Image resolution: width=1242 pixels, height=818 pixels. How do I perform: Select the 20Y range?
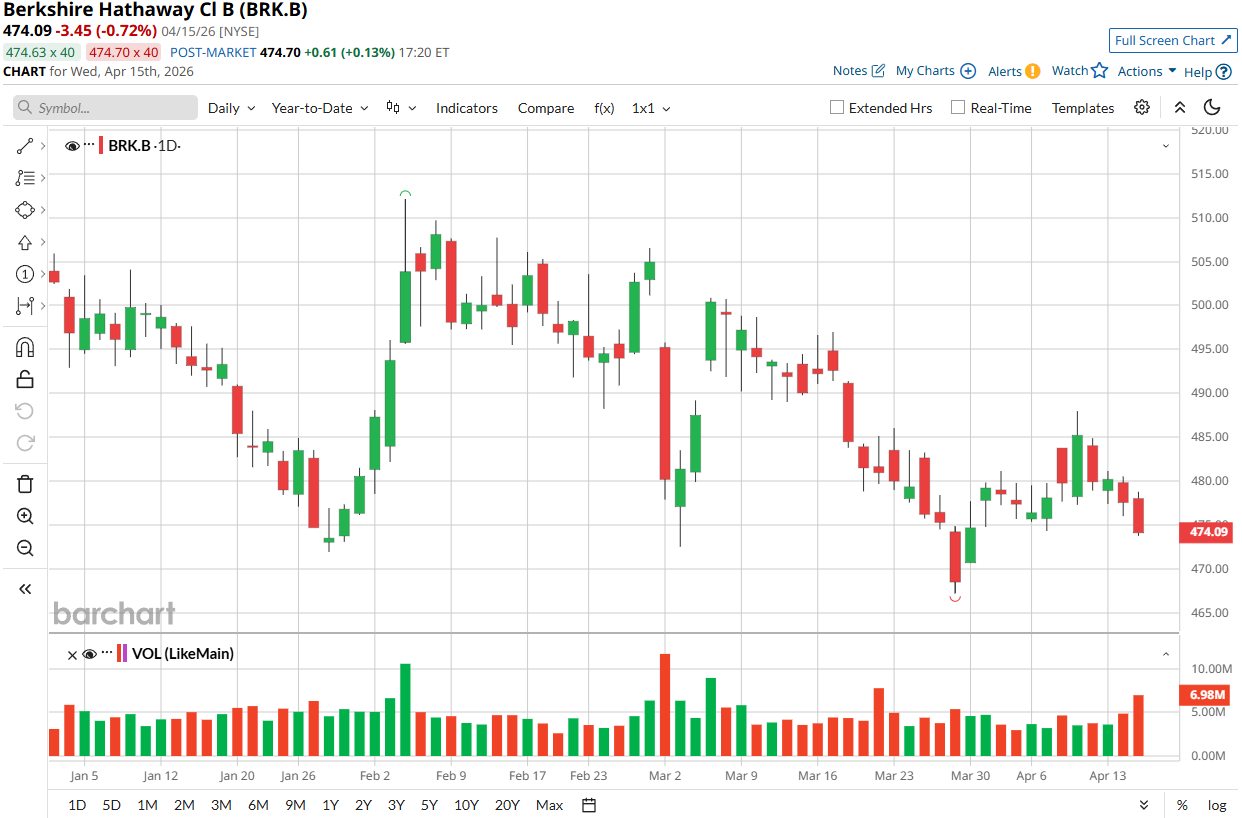coord(507,805)
